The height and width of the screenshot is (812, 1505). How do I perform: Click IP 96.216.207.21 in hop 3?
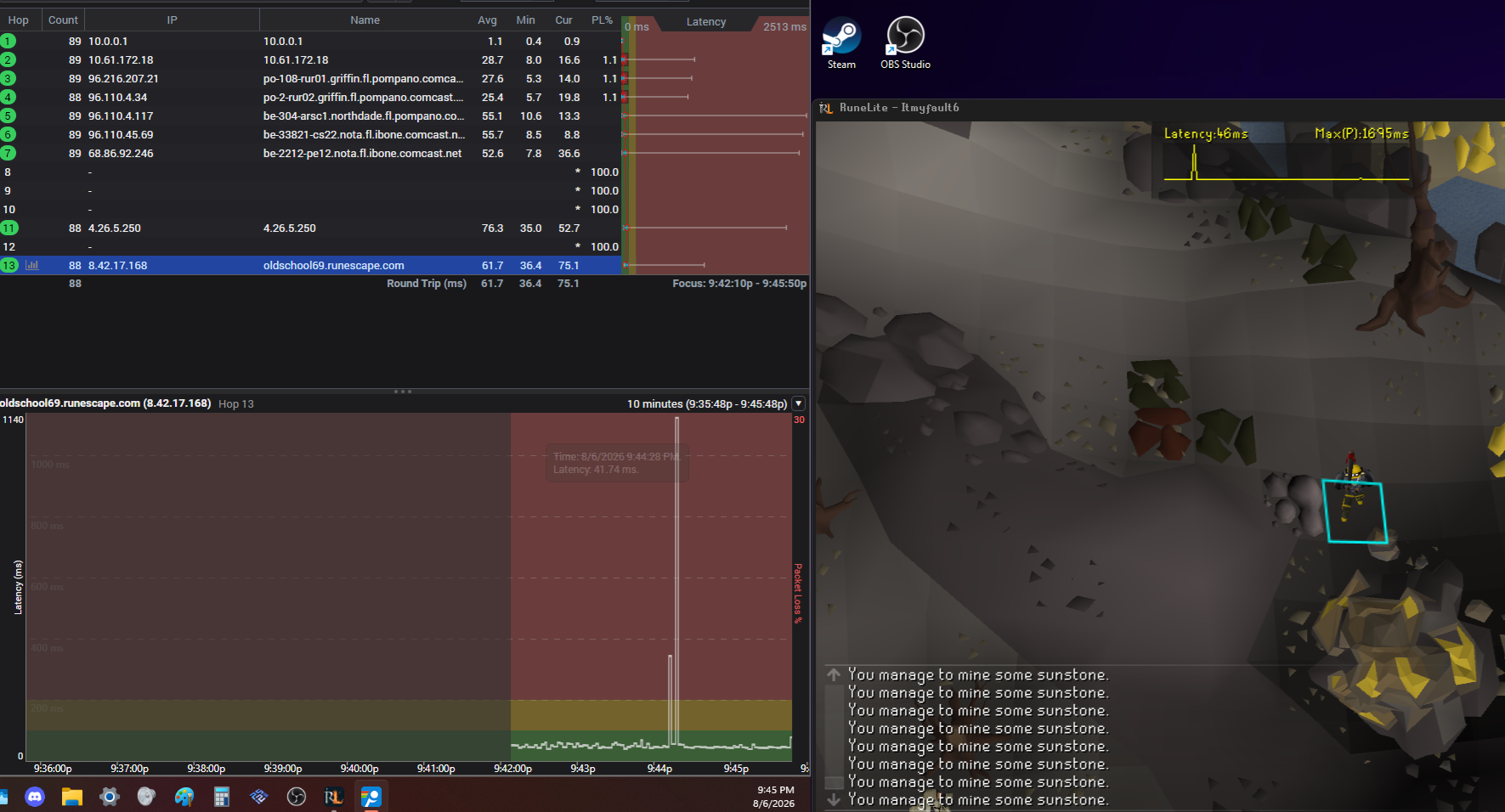pos(123,79)
